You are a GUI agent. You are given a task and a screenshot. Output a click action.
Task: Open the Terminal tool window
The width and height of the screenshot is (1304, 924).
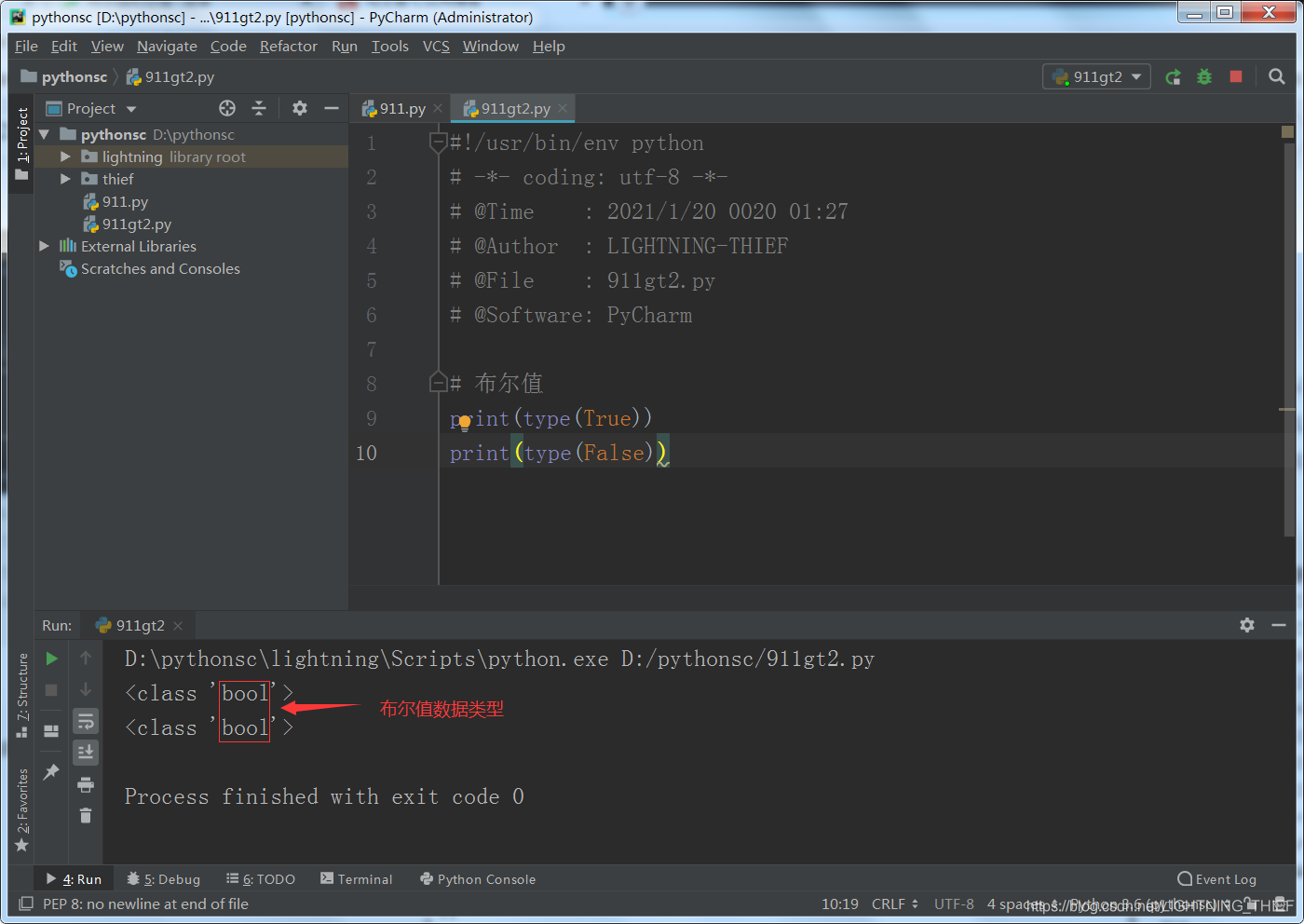coord(357,878)
